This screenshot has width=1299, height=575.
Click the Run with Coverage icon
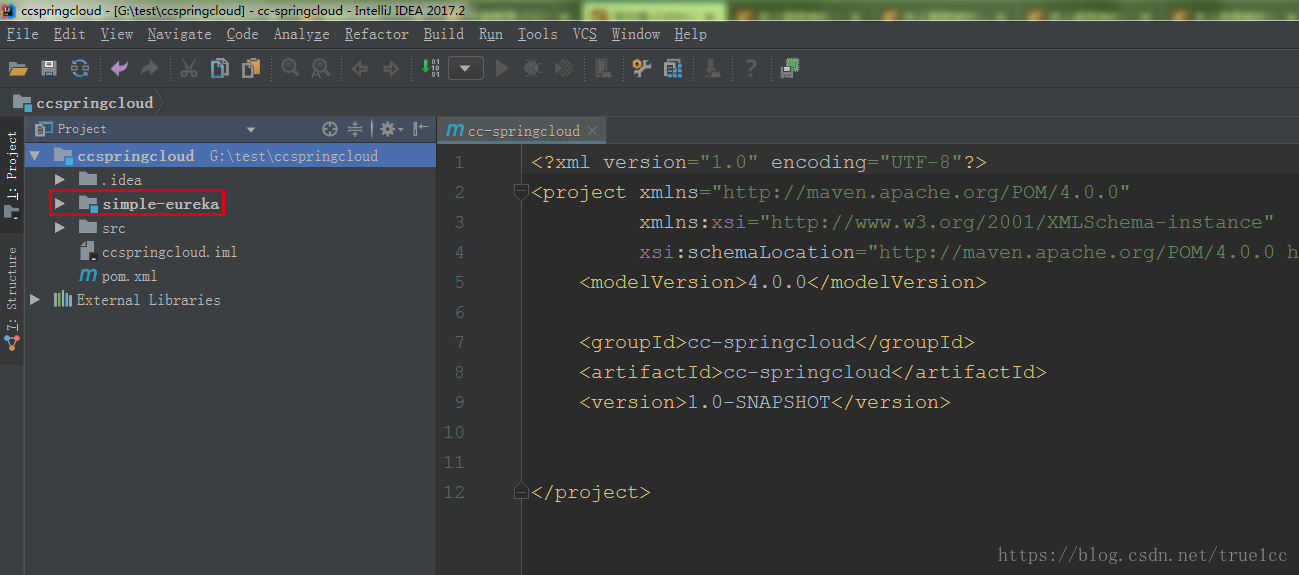tap(564, 68)
